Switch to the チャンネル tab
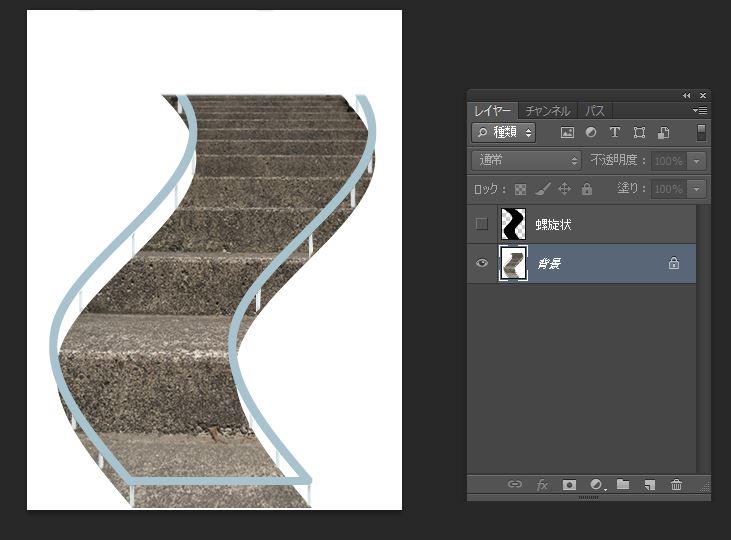Screen dimensions: 731x540 point(547,111)
